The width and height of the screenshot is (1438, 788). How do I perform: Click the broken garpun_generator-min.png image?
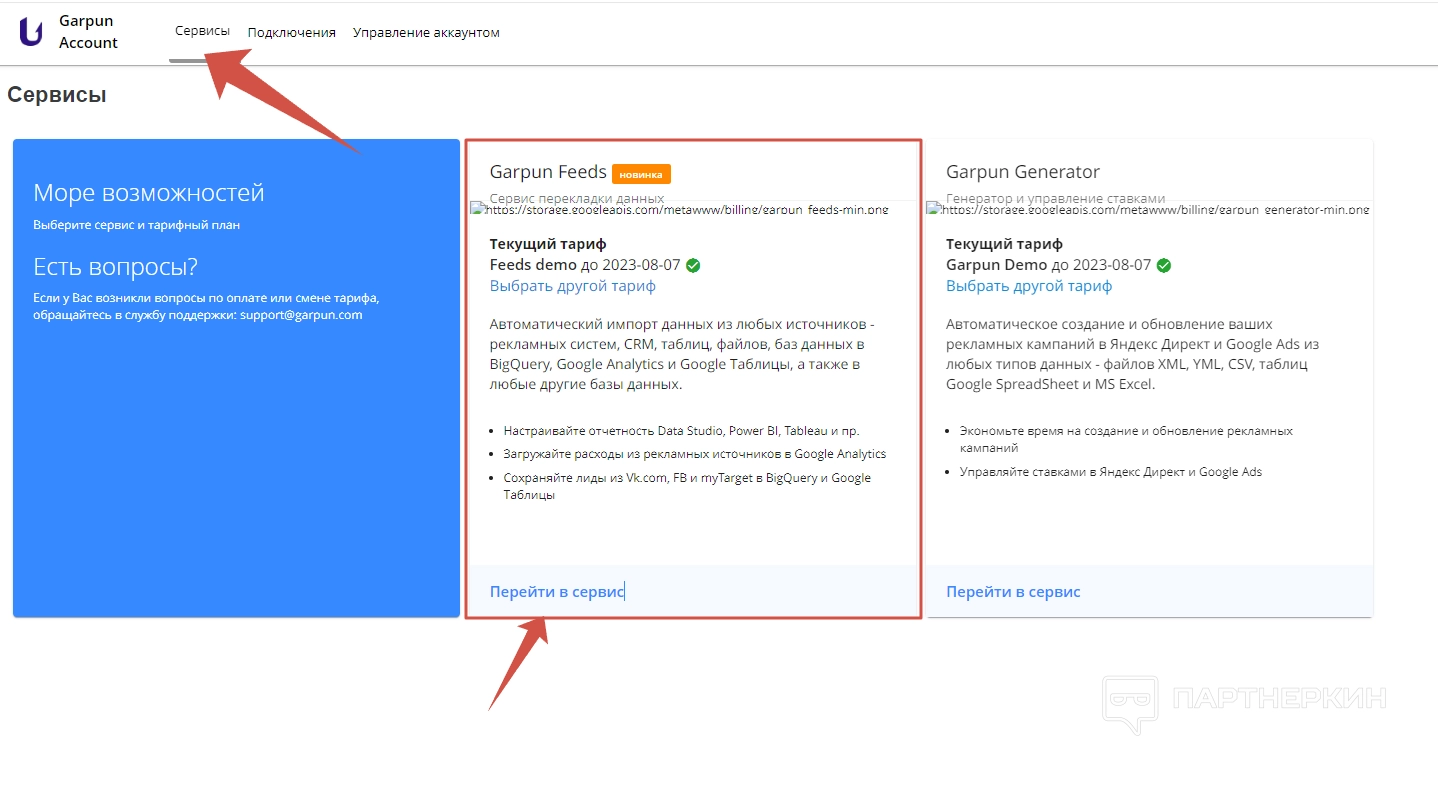(1148, 209)
